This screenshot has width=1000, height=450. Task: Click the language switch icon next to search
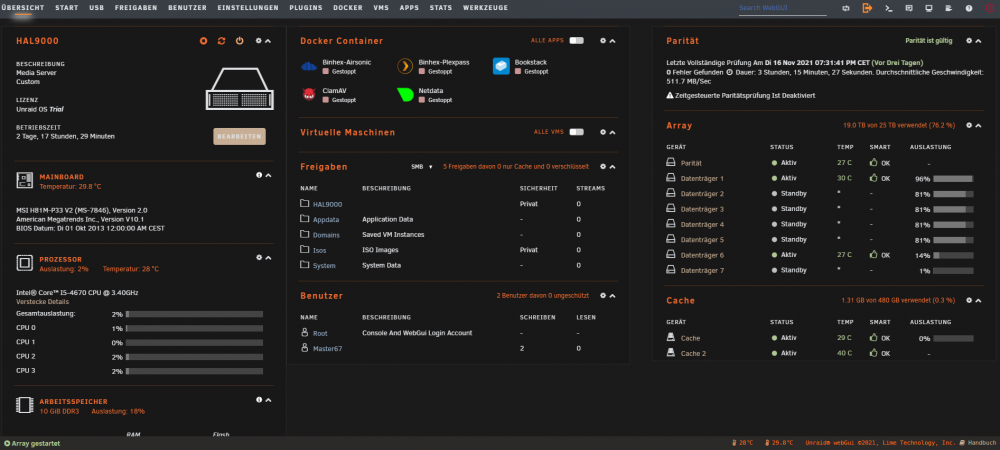coord(846,8)
